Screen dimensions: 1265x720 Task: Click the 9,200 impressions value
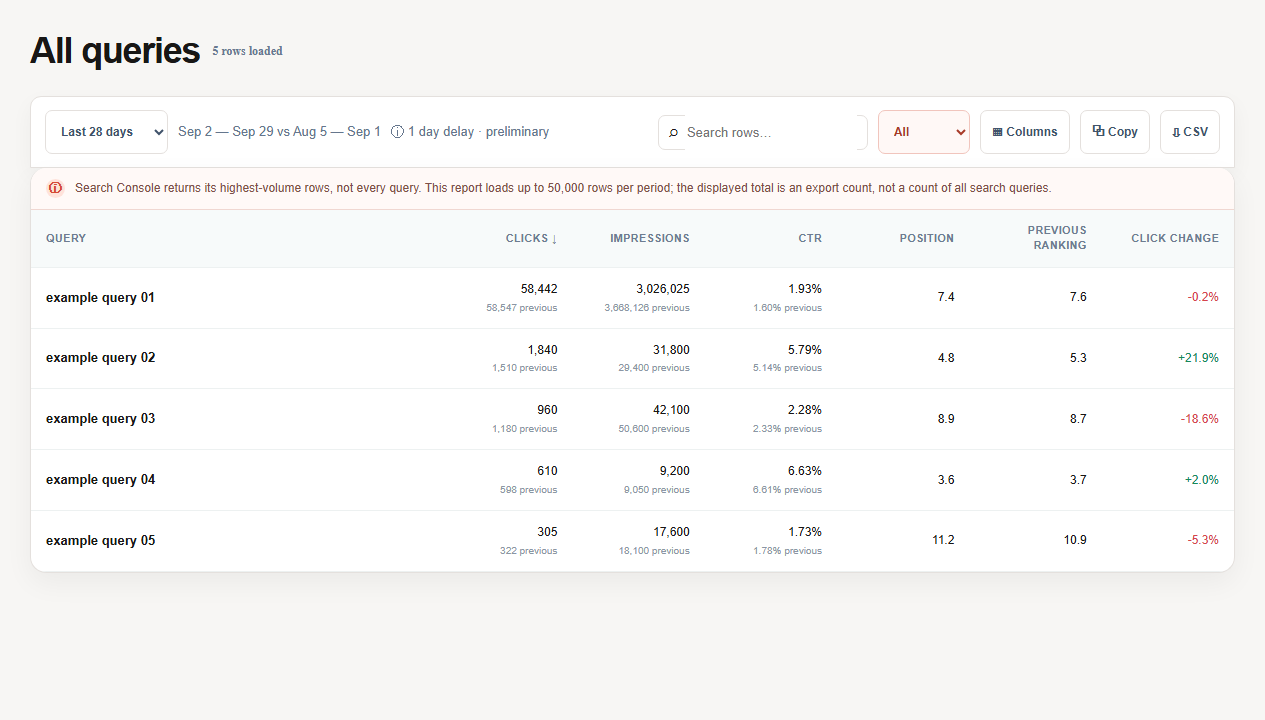point(674,471)
